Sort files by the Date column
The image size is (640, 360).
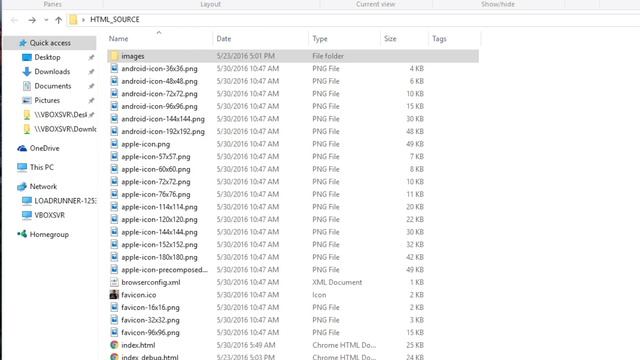point(224,39)
